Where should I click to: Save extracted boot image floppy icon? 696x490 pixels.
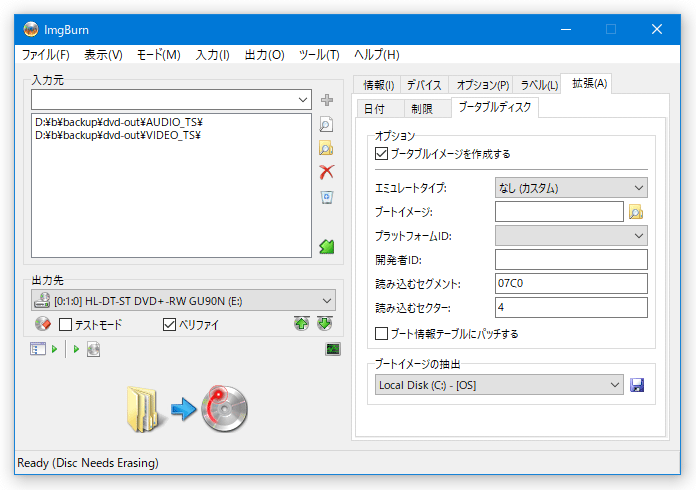tap(637, 385)
